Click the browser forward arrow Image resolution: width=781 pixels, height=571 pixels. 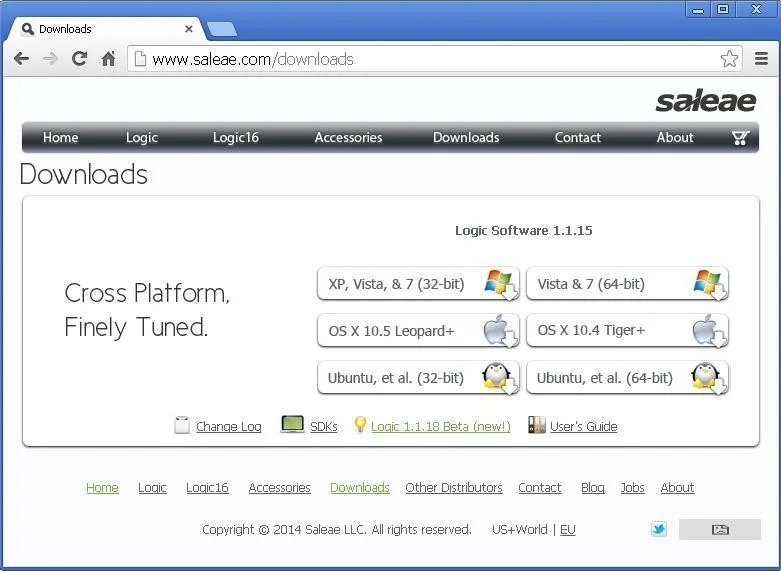click(x=50, y=59)
